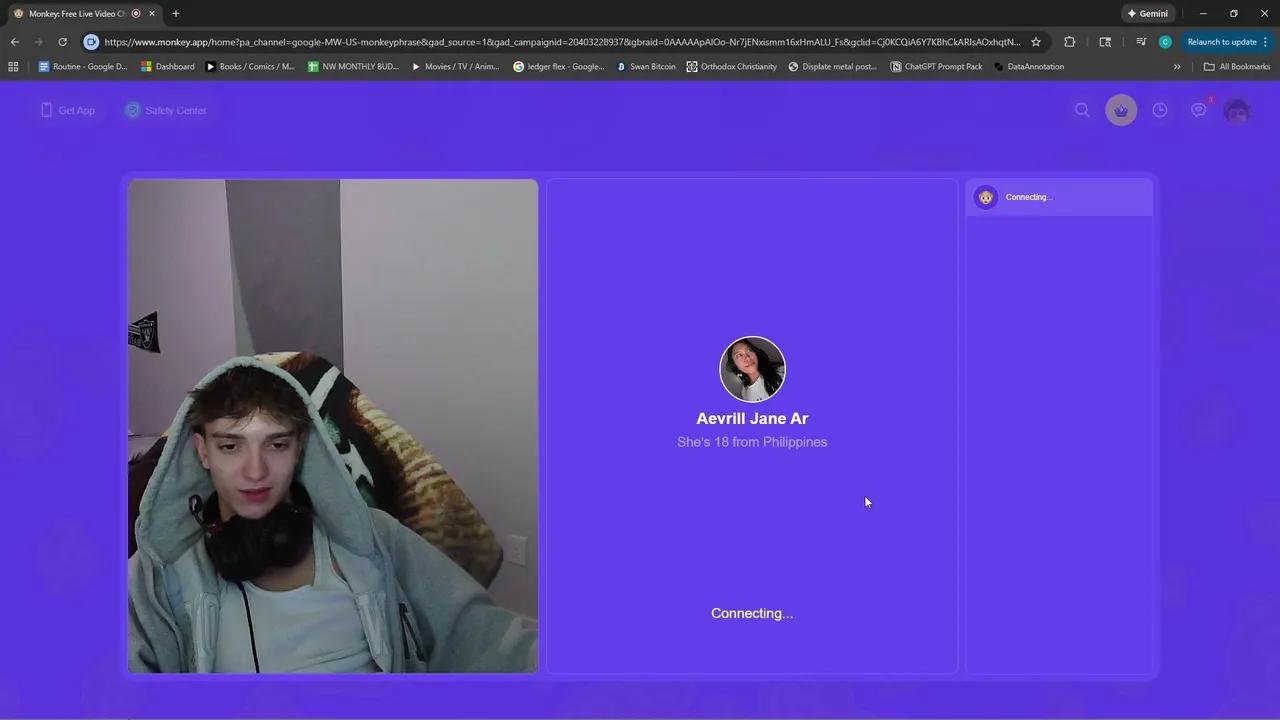Select the crown premium icon
The image size is (1280, 720).
pyautogui.click(x=1121, y=110)
